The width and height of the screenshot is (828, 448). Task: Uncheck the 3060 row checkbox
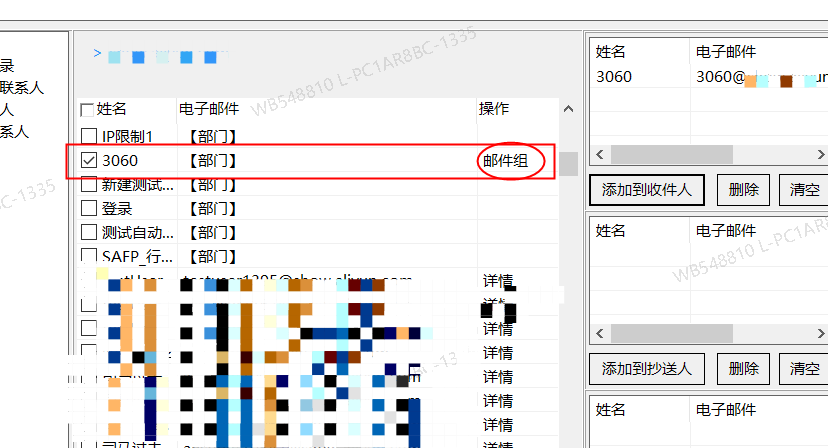point(88,160)
